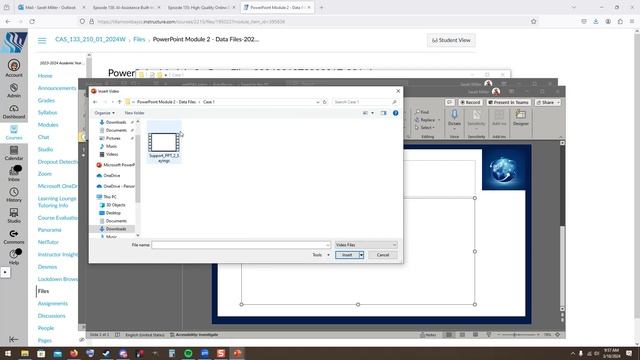Open Grades in the course menu
The height and width of the screenshot is (360, 640).
[x=46, y=100]
